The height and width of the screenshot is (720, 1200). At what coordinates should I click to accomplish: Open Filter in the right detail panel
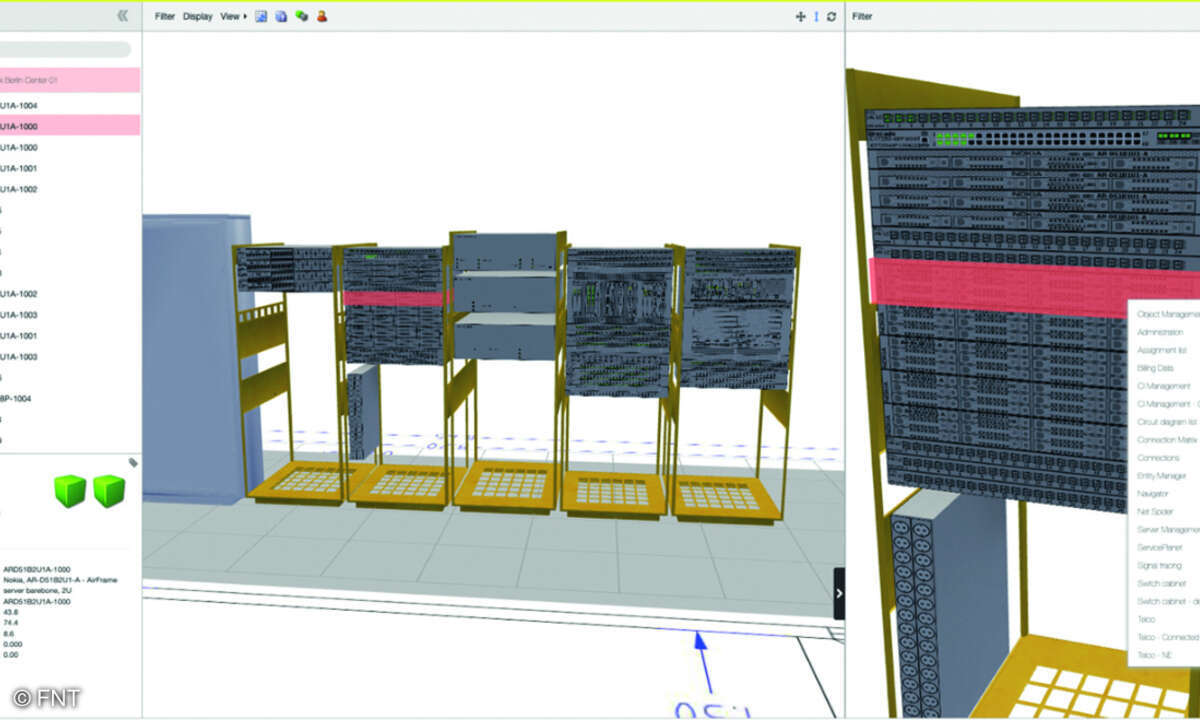pyautogui.click(x=862, y=17)
